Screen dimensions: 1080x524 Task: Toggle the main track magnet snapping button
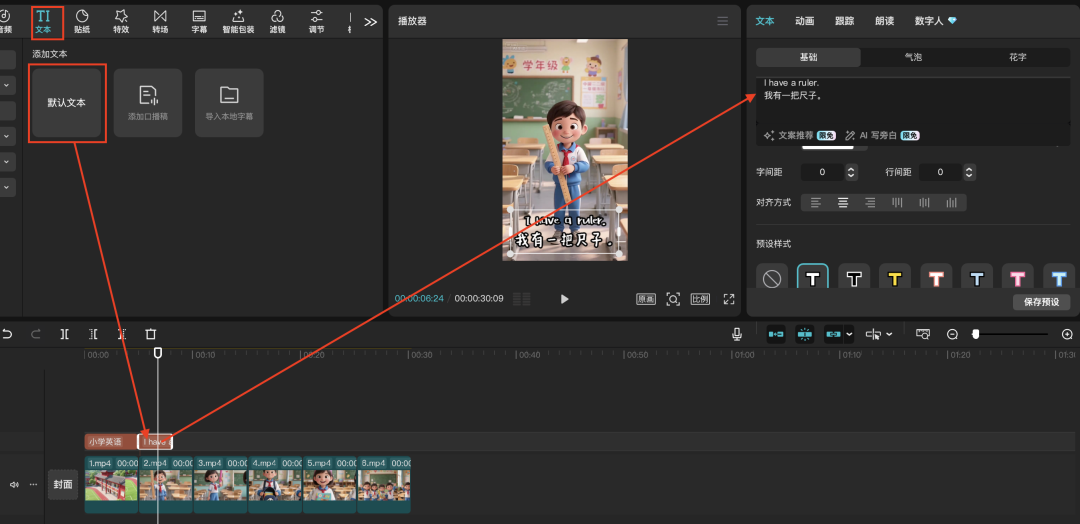tap(775, 334)
